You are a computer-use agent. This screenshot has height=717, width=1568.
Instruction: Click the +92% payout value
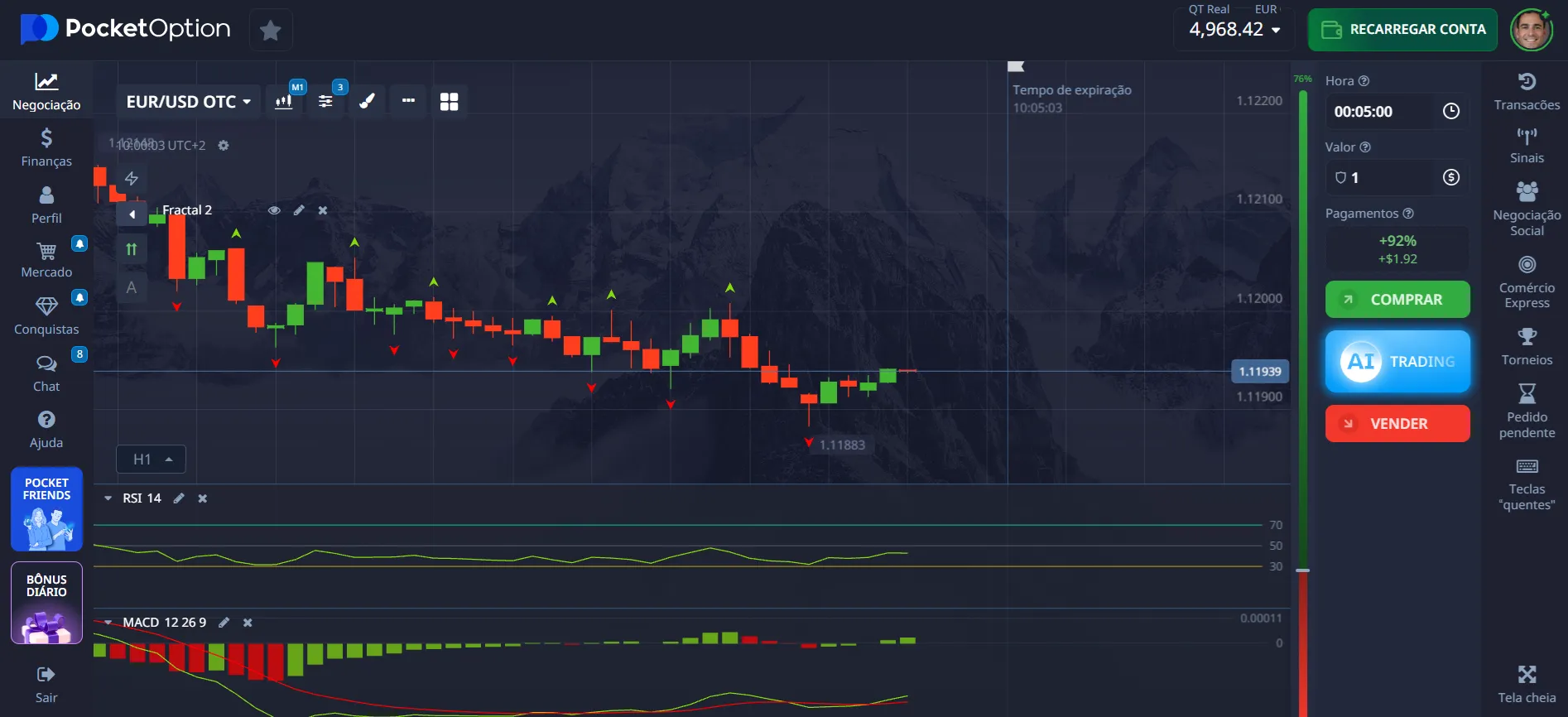click(1397, 241)
